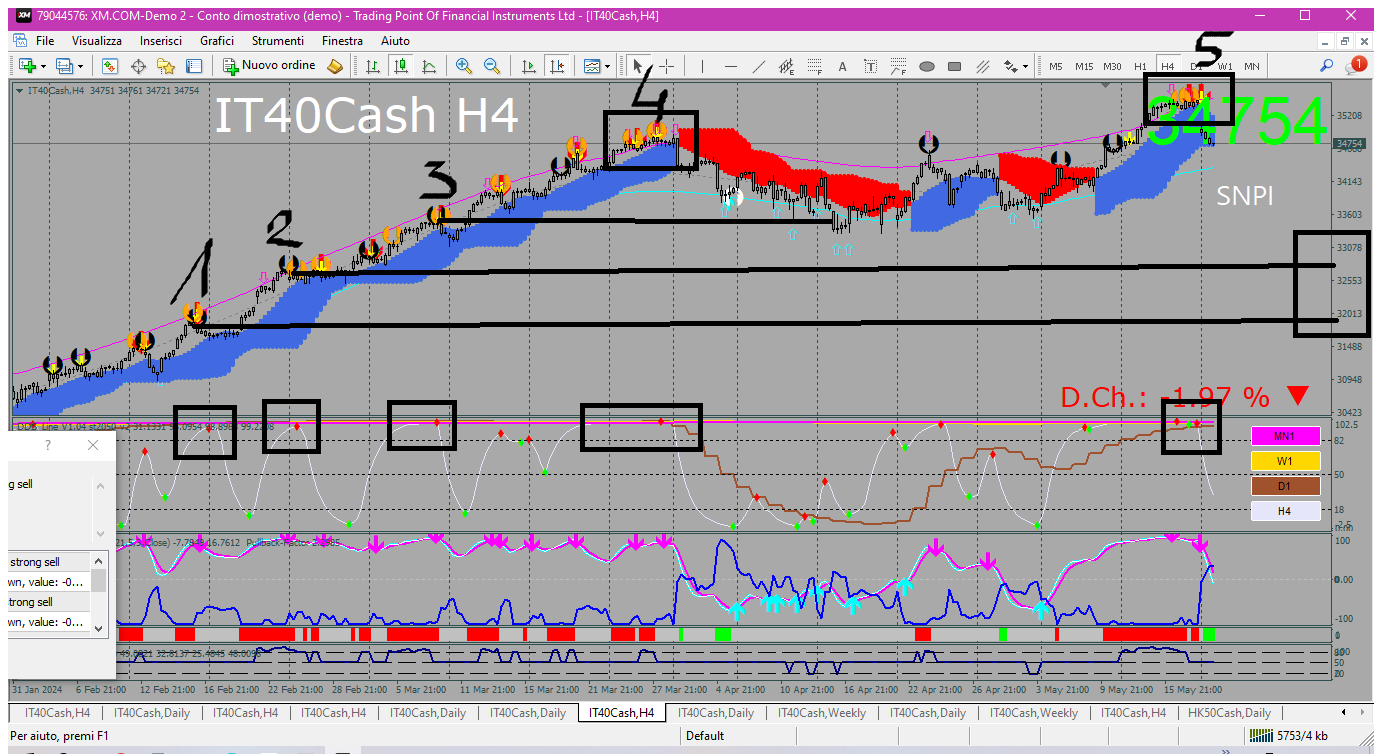1382x754 pixels.
Task: Click the Default profile status bar entry
Action: coord(705,736)
